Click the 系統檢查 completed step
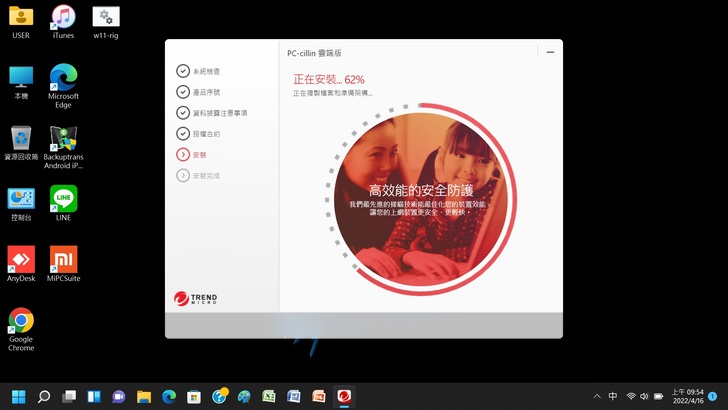Image resolution: width=728 pixels, height=410 pixels. [198, 71]
